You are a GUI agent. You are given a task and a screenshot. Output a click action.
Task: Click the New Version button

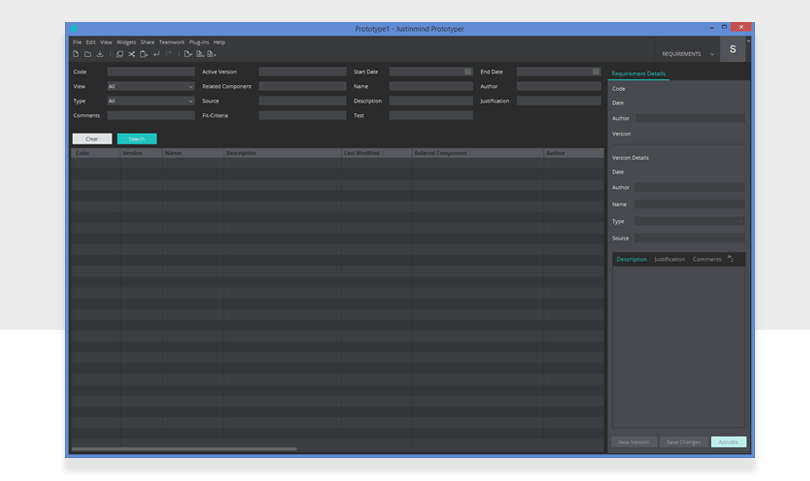[x=633, y=442]
